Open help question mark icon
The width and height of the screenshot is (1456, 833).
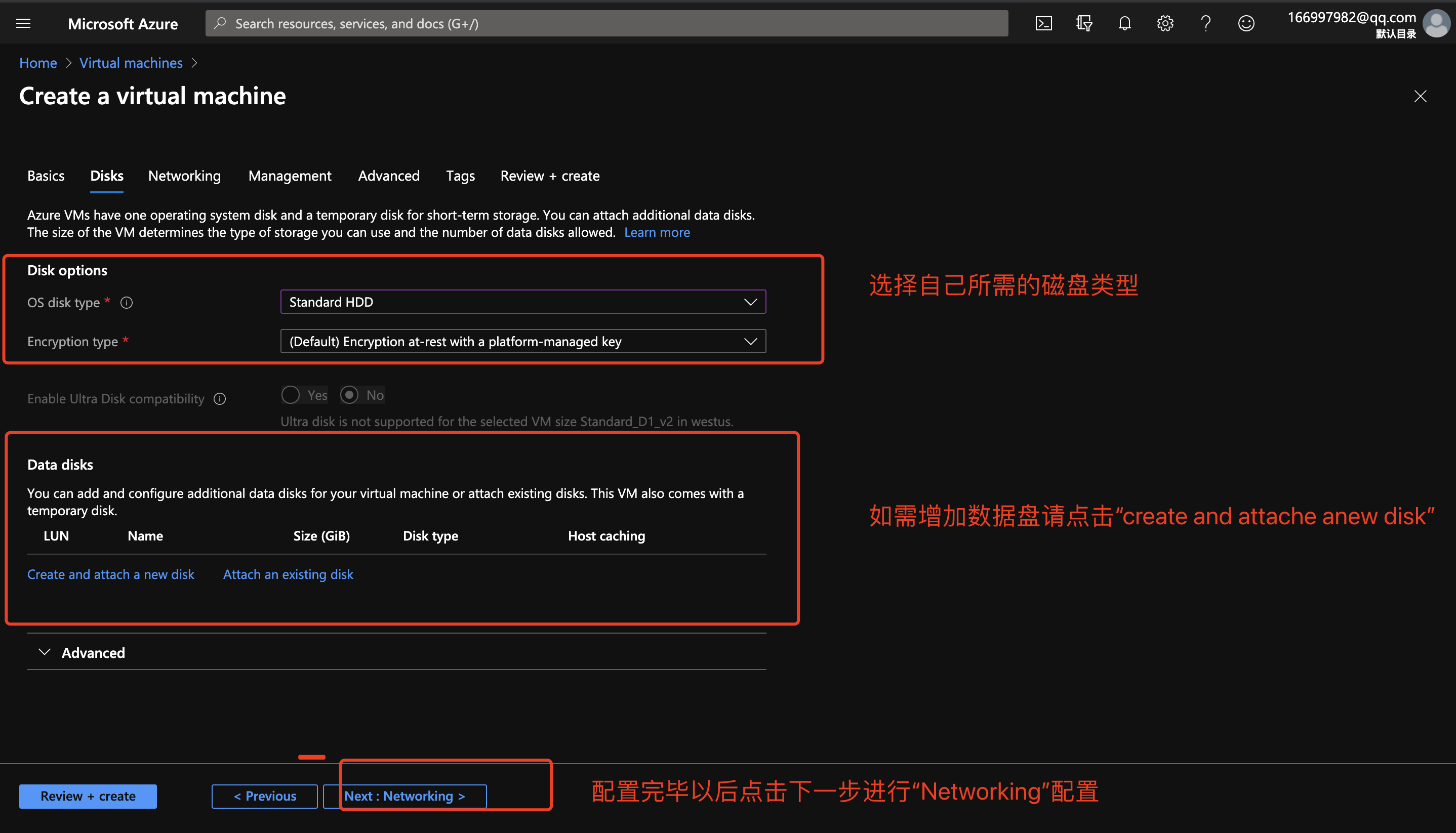coord(1206,23)
